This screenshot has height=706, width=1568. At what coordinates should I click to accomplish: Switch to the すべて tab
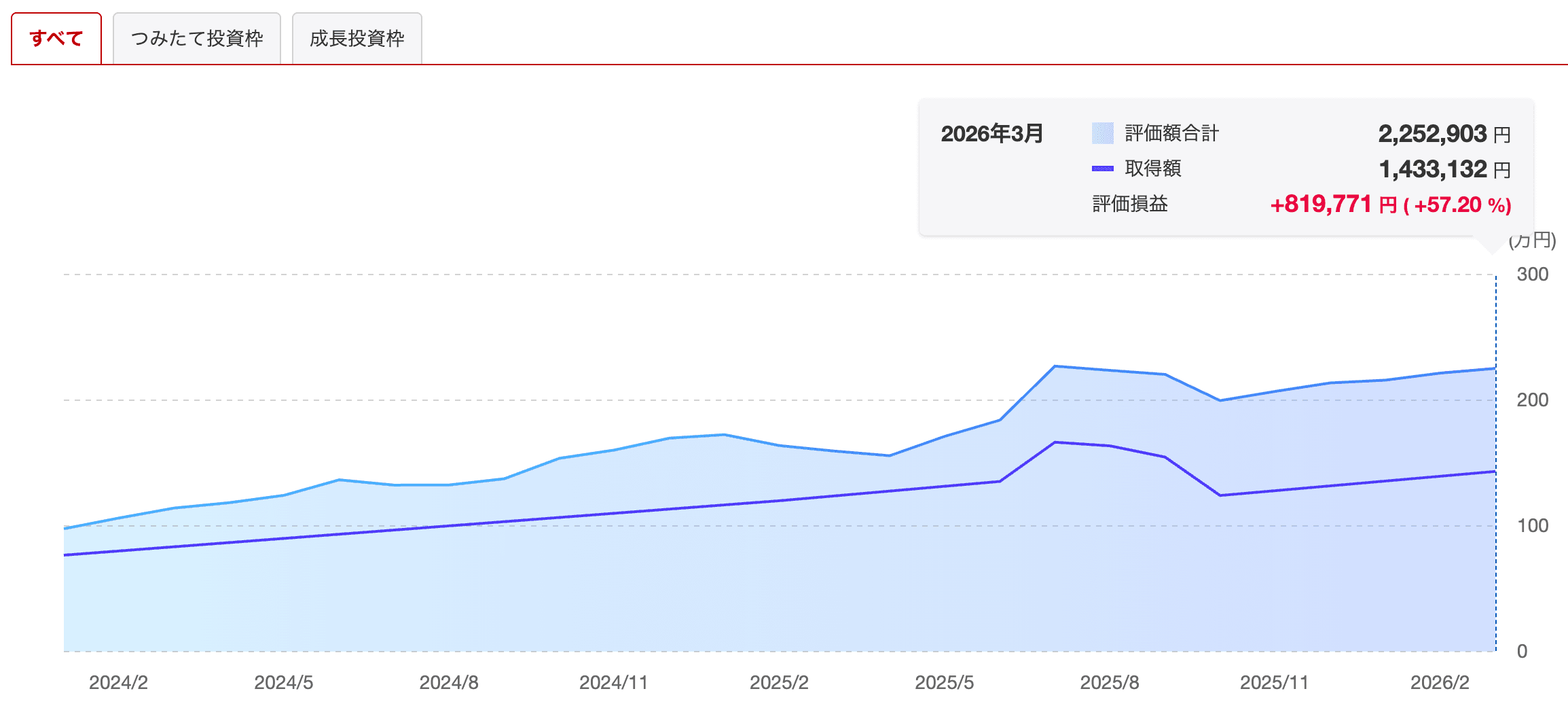coord(56,39)
